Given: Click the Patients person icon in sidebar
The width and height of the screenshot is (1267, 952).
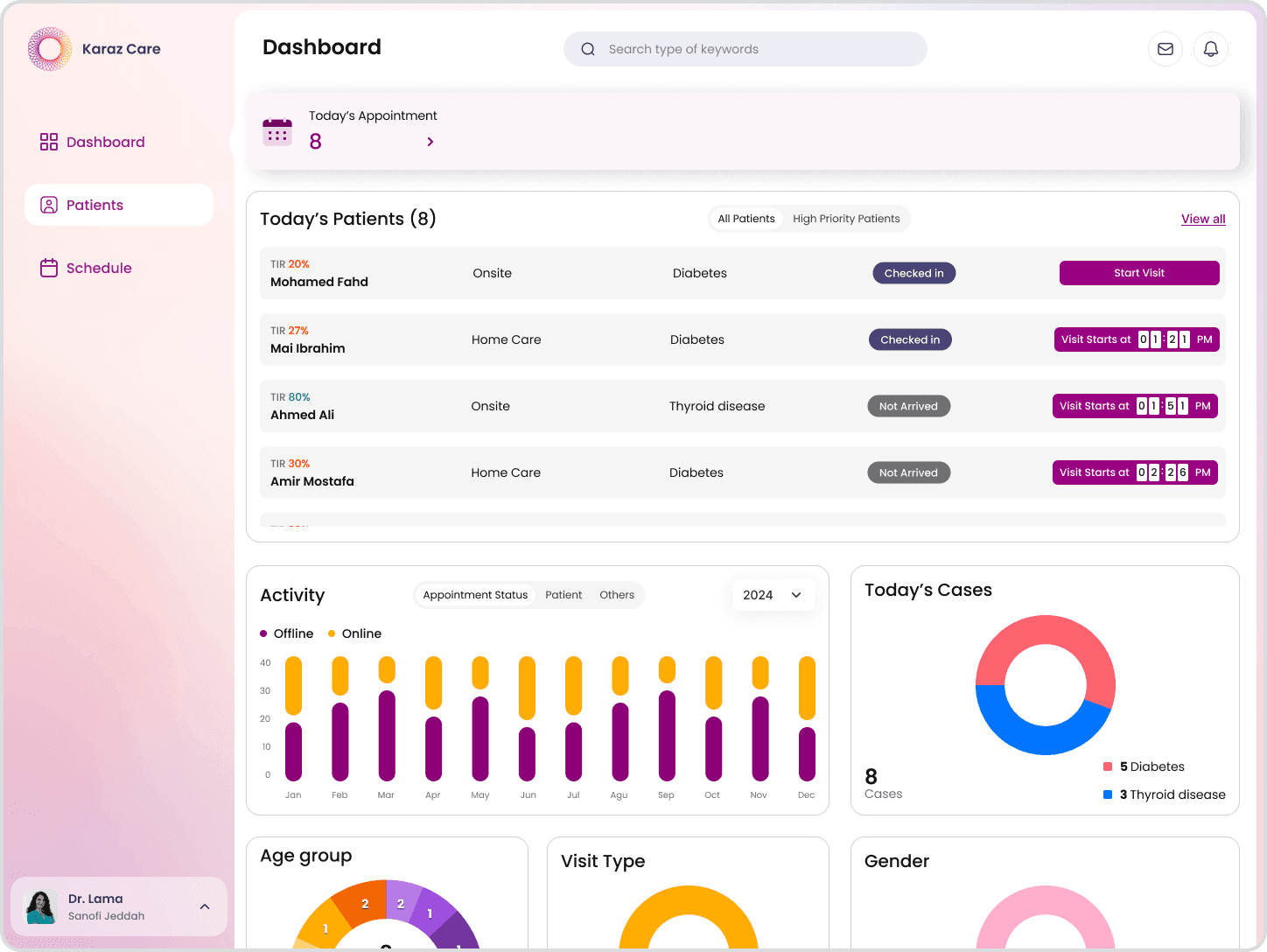Looking at the screenshot, I should point(49,205).
